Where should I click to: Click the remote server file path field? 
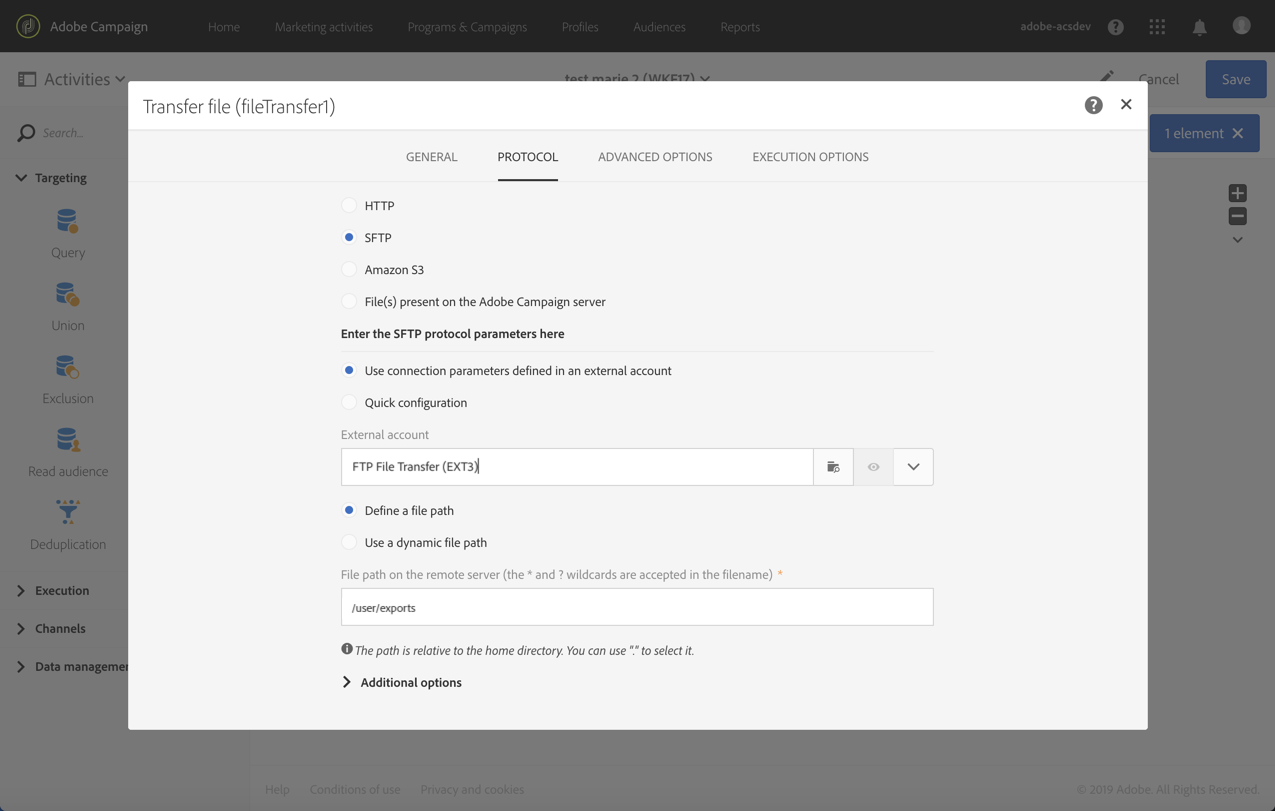pos(637,607)
